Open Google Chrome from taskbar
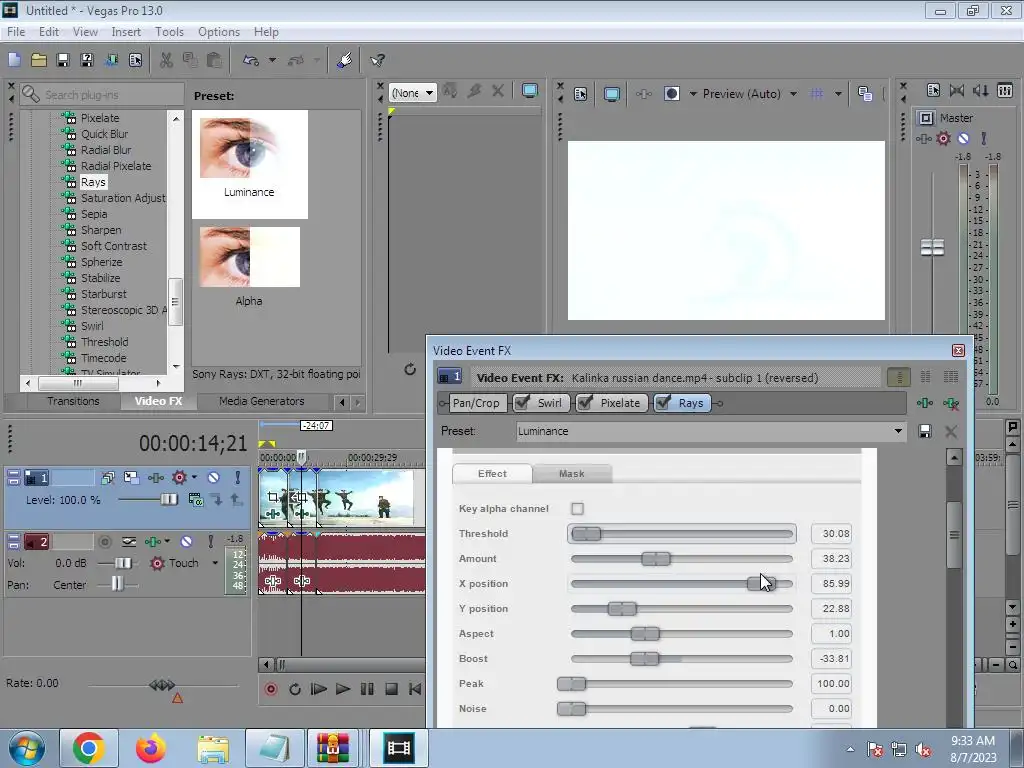The image size is (1024, 768). pos(89,748)
